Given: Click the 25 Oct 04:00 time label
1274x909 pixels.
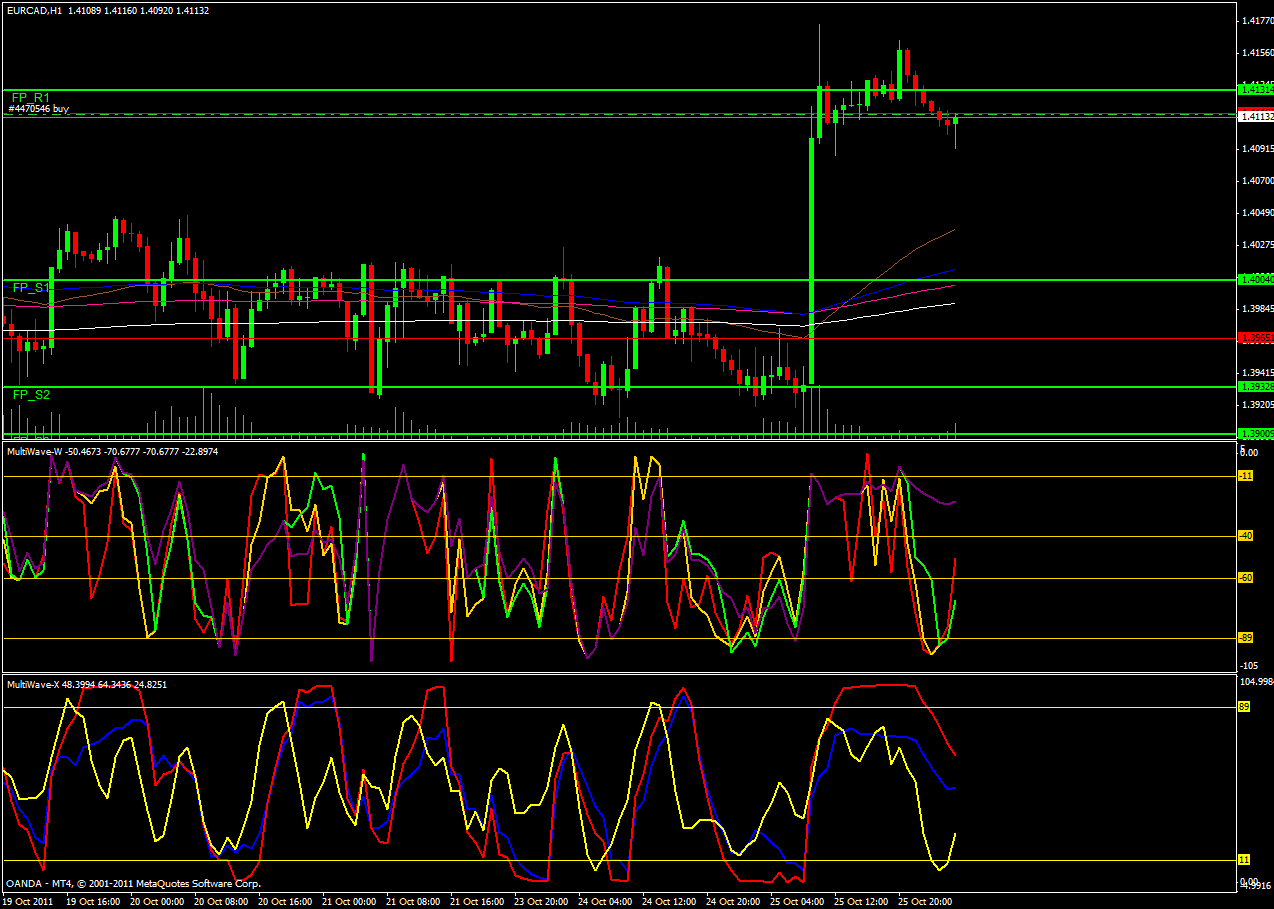Looking at the screenshot, I should [798, 900].
